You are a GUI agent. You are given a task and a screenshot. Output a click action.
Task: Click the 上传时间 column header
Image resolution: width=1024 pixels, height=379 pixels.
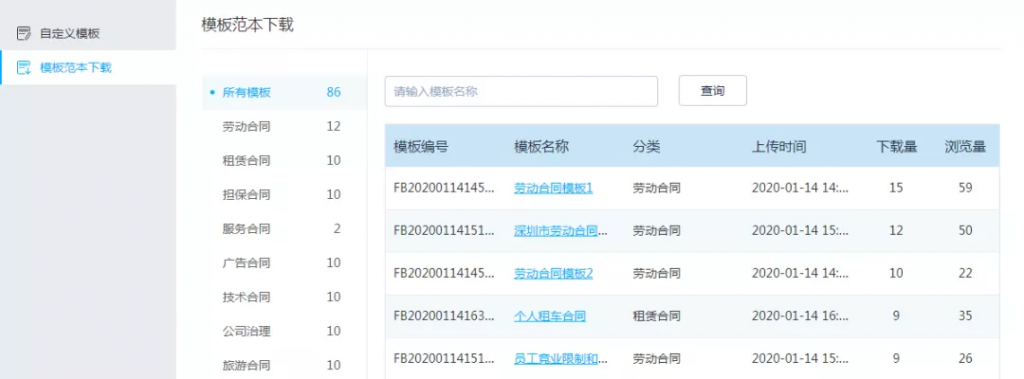click(x=779, y=146)
